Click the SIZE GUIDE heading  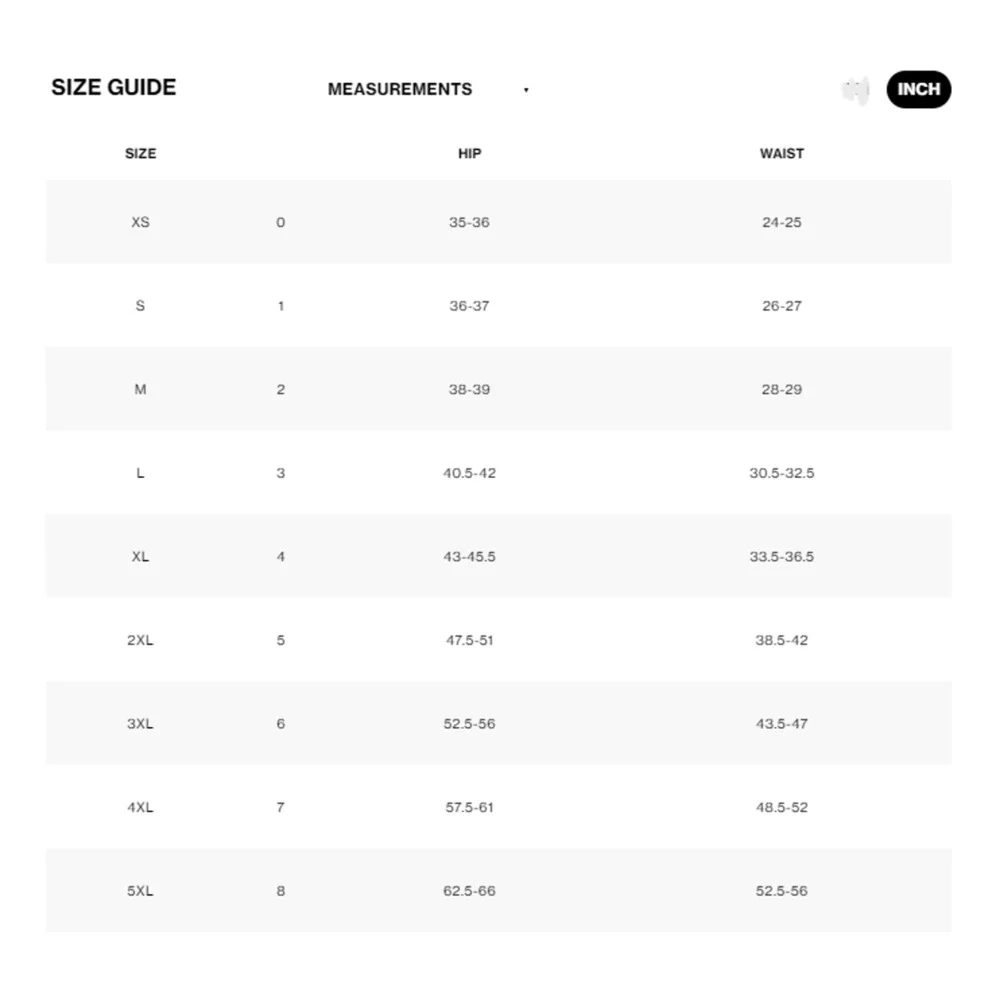(114, 87)
